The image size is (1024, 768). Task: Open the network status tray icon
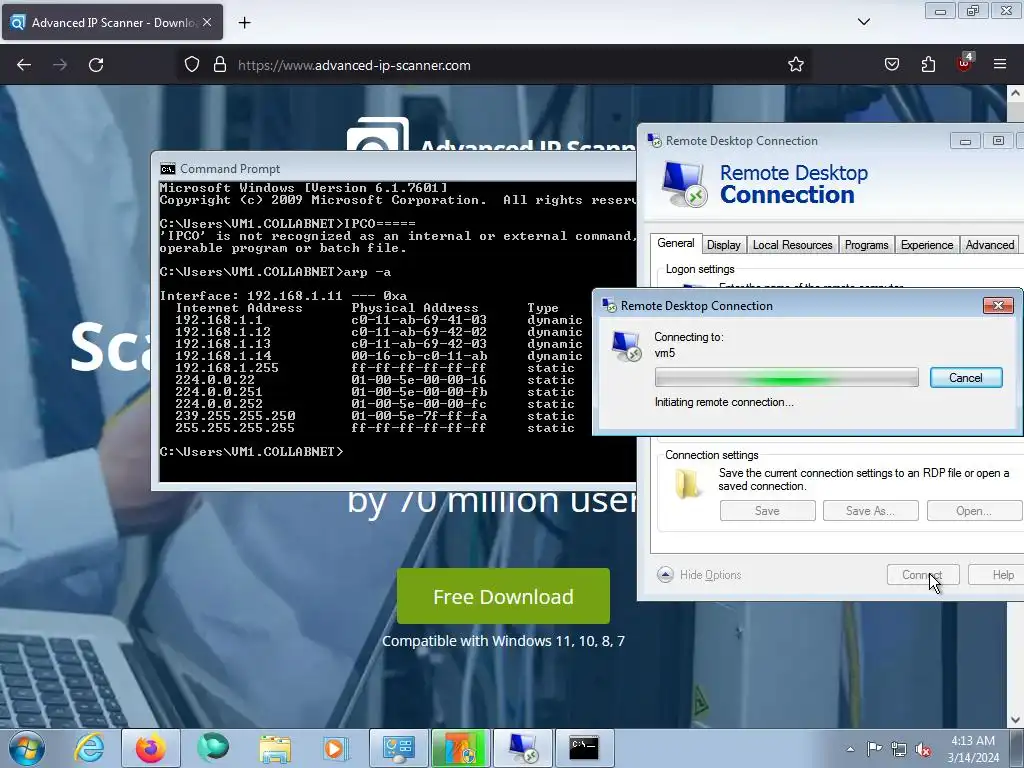coord(899,749)
